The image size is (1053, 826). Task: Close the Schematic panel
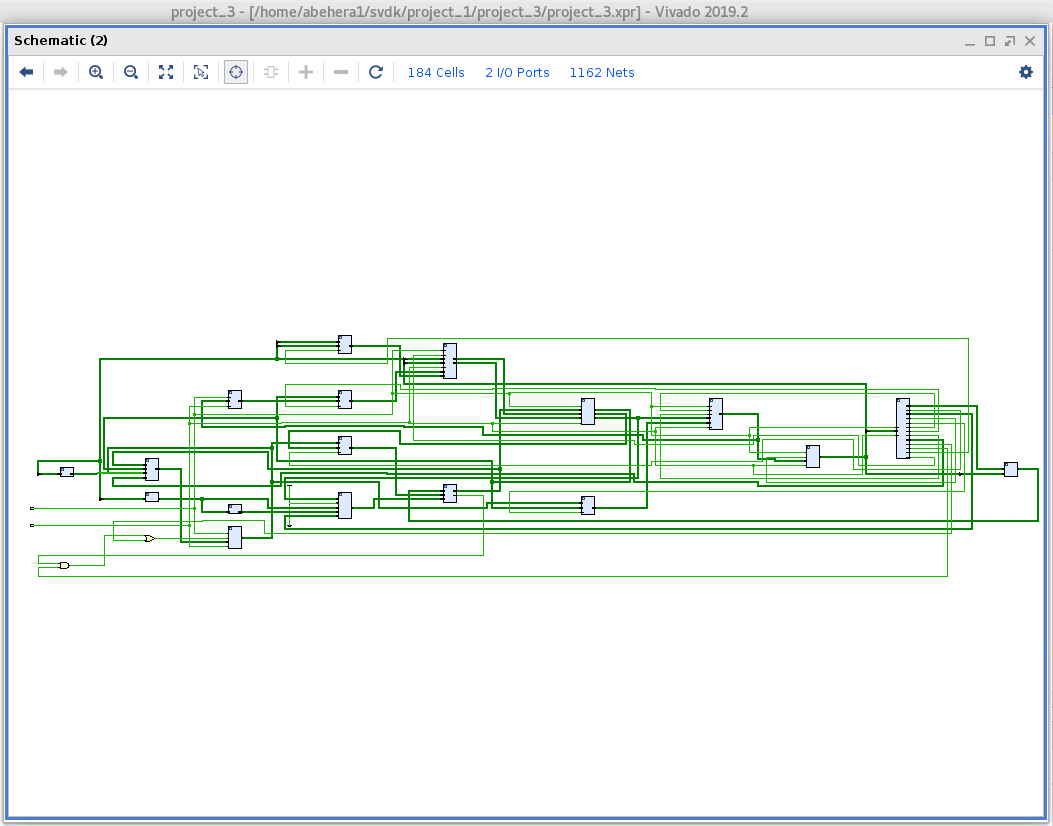tap(1030, 41)
